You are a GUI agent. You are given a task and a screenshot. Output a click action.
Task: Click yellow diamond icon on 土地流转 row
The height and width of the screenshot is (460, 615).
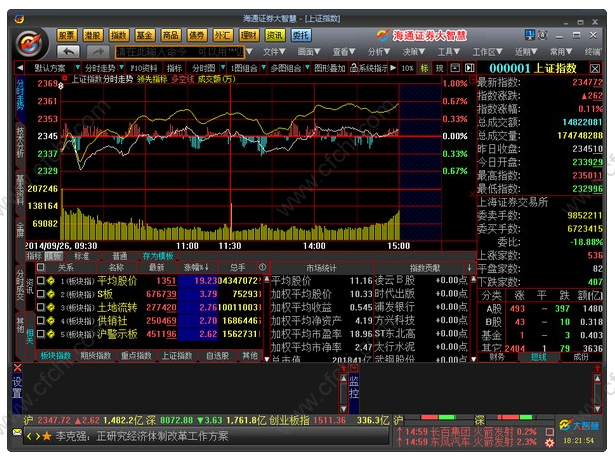(51, 307)
